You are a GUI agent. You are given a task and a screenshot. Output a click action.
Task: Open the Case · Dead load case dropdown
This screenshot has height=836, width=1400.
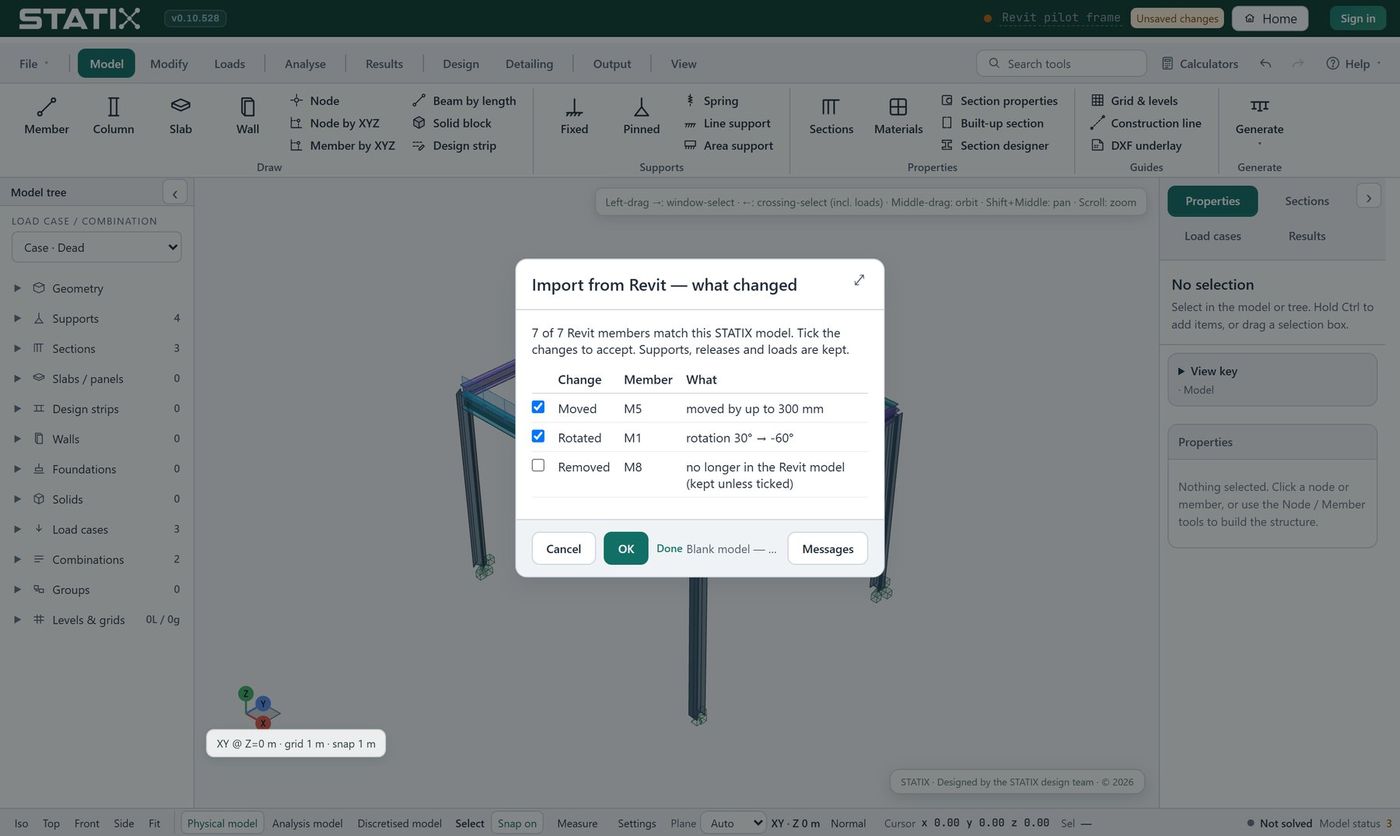(x=96, y=247)
